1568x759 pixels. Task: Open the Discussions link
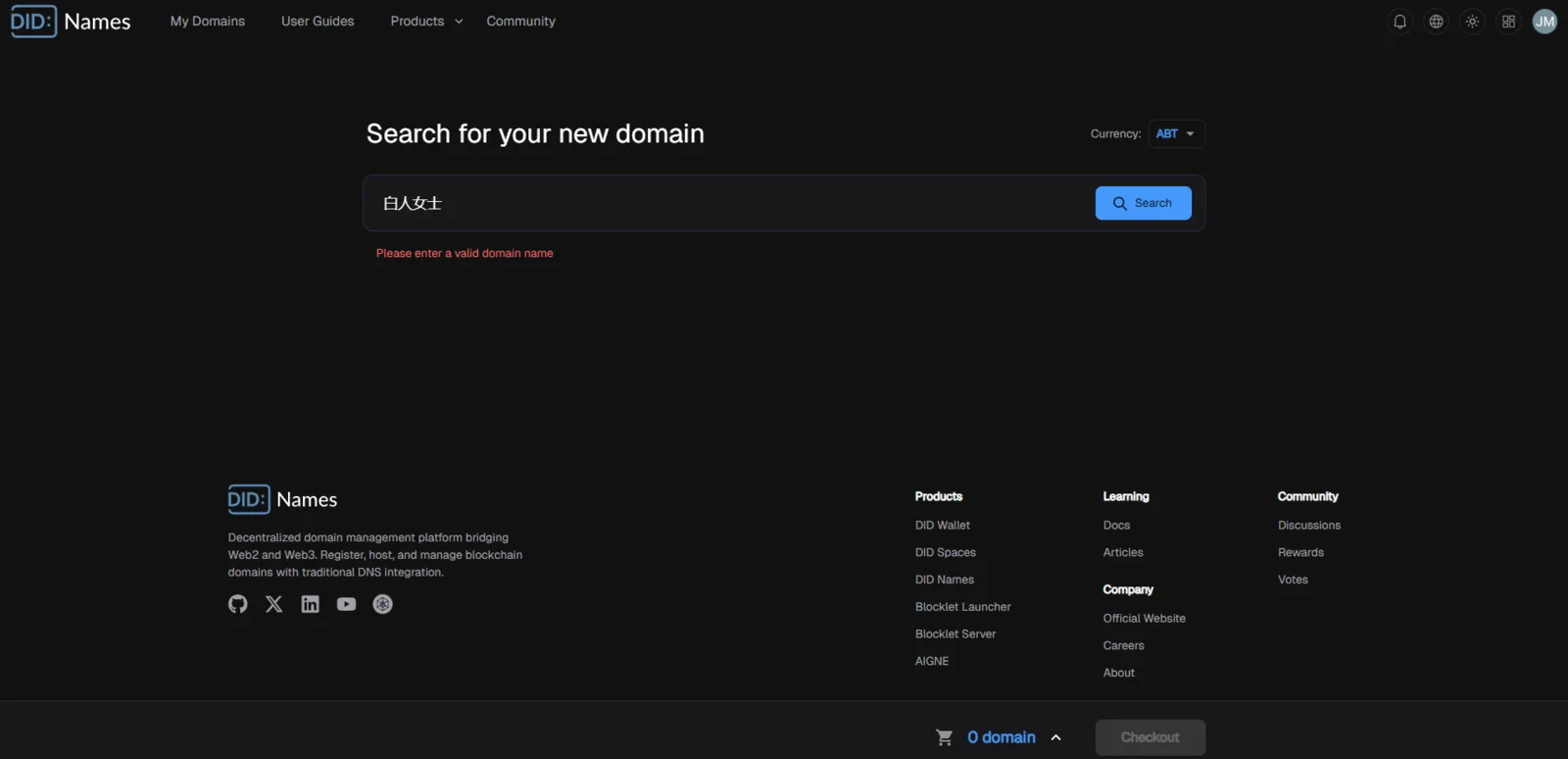[x=1309, y=526]
